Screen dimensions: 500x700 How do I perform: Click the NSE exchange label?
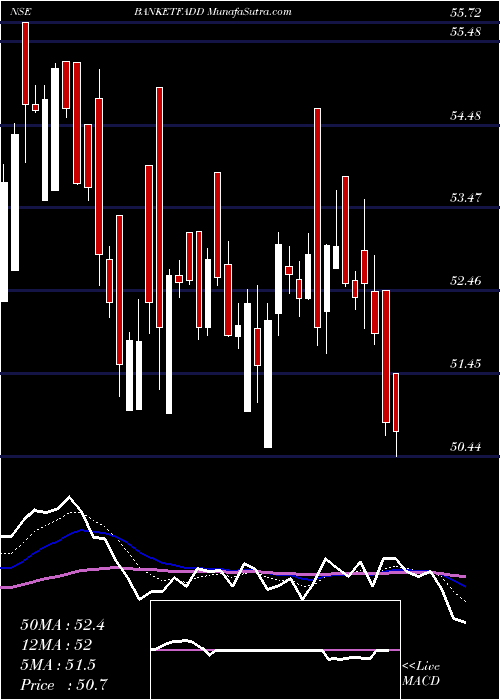point(22,12)
